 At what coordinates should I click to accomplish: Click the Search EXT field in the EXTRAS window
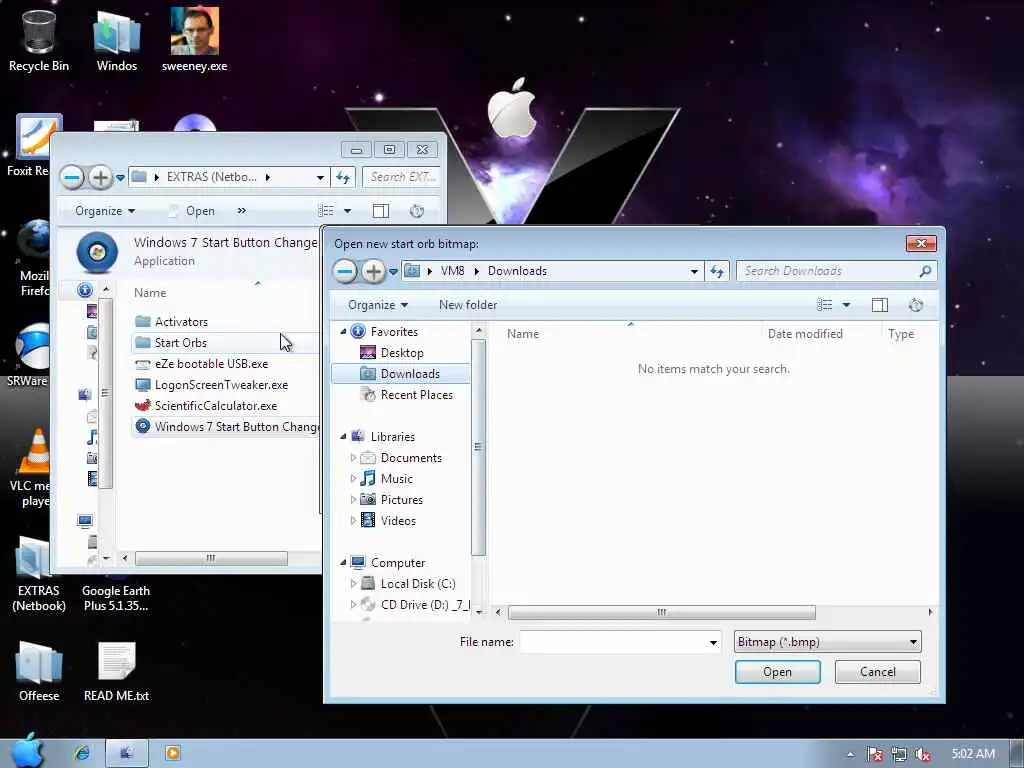point(400,177)
